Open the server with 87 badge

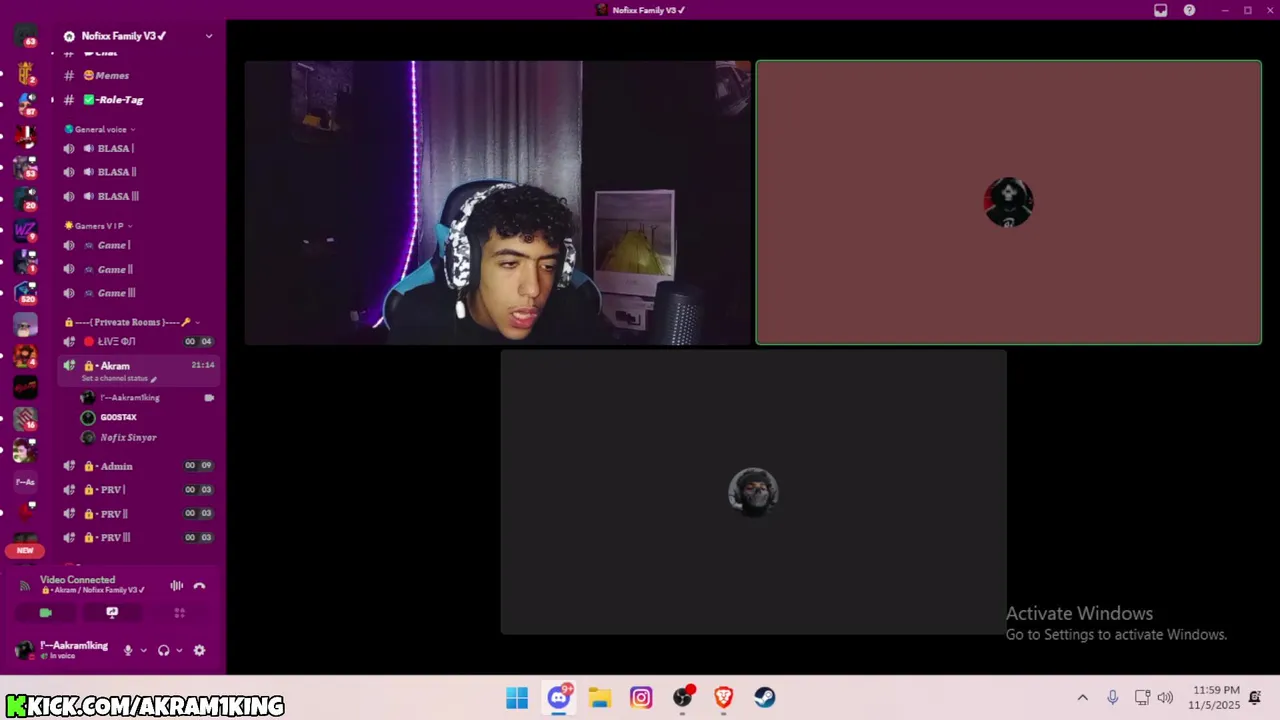point(25,105)
